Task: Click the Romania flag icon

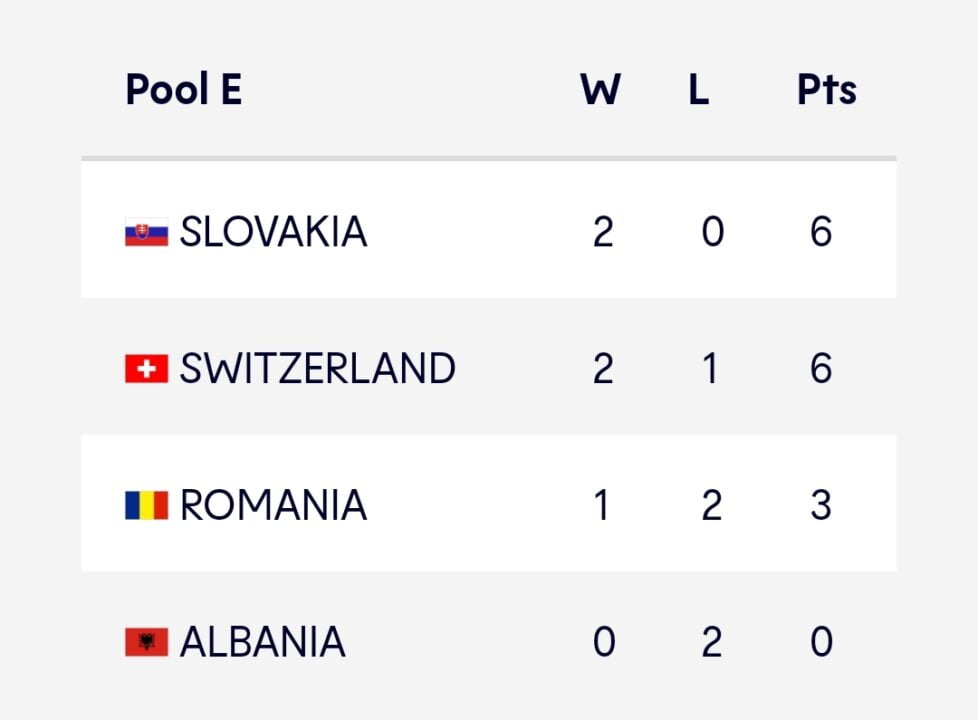Action: [146, 505]
